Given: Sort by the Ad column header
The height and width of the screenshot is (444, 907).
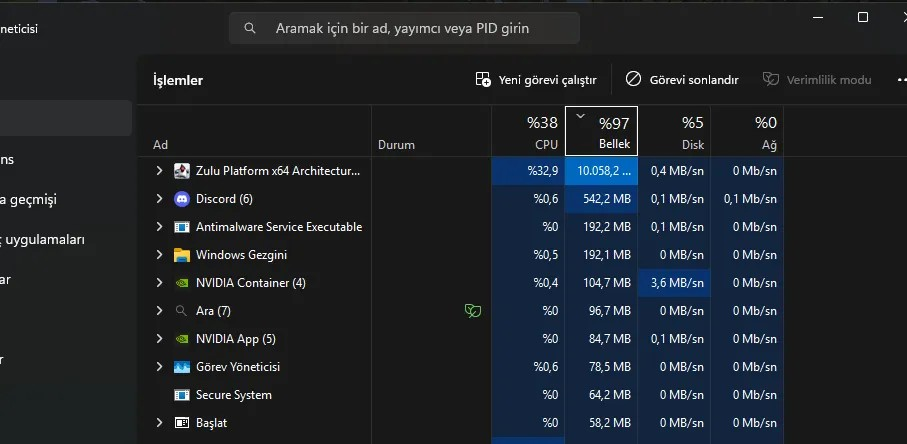Looking at the screenshot, I should [x=254, y=131].
